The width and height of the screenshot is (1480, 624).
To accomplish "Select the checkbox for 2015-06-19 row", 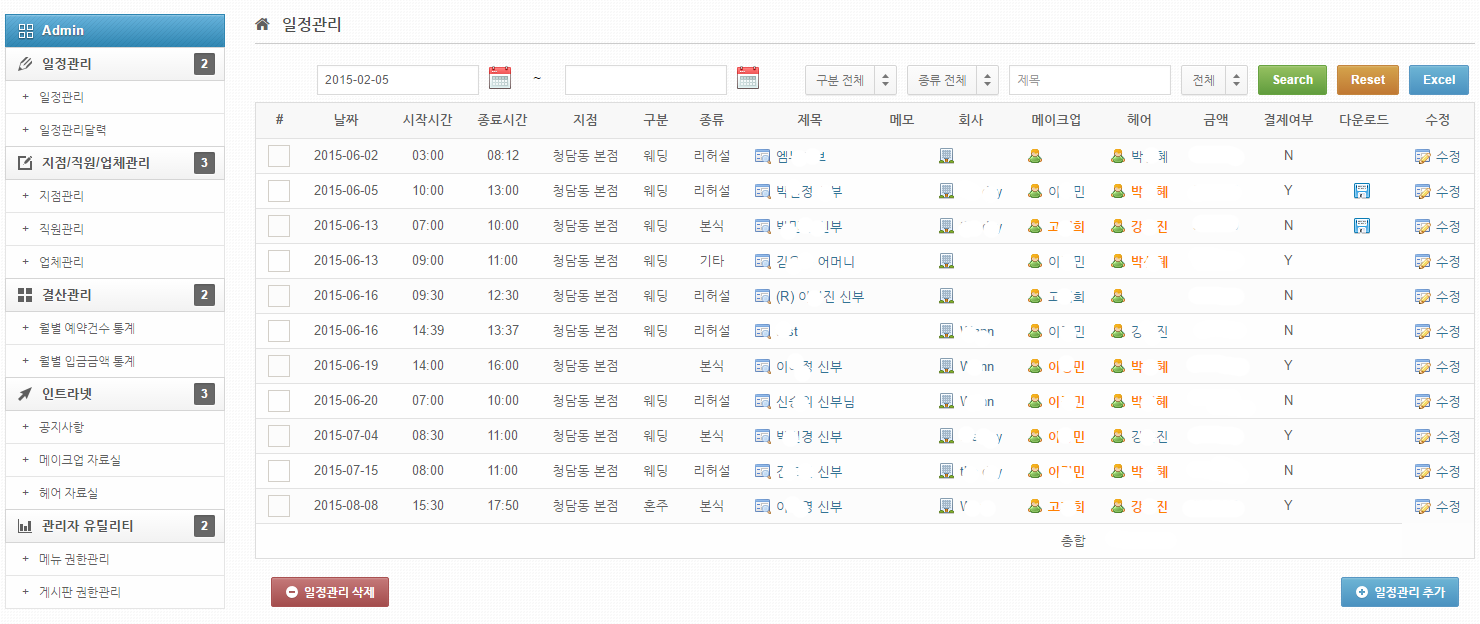I will [279, 366].
